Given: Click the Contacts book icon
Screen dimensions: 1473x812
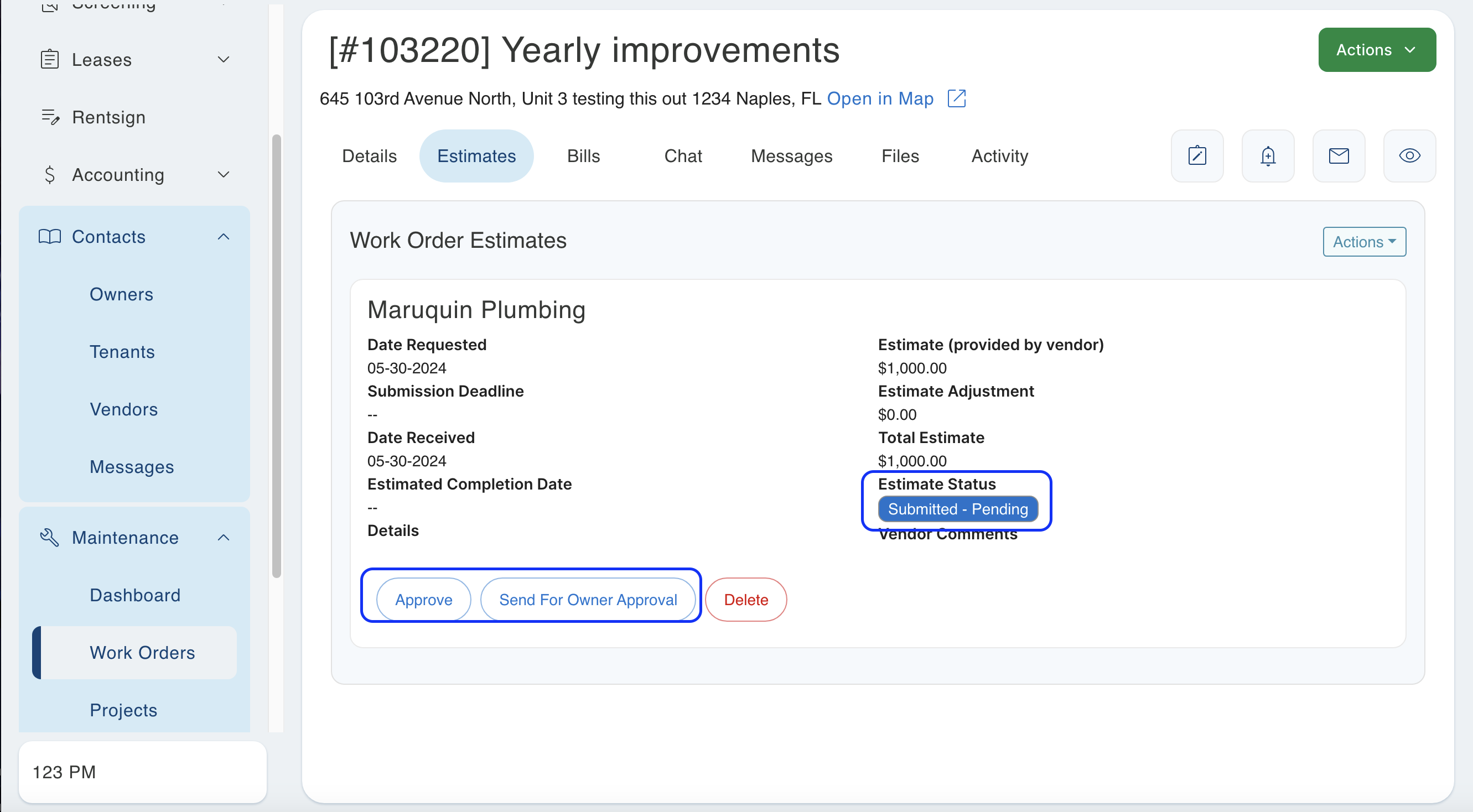Looking at the screenshot, I should 50,237.
